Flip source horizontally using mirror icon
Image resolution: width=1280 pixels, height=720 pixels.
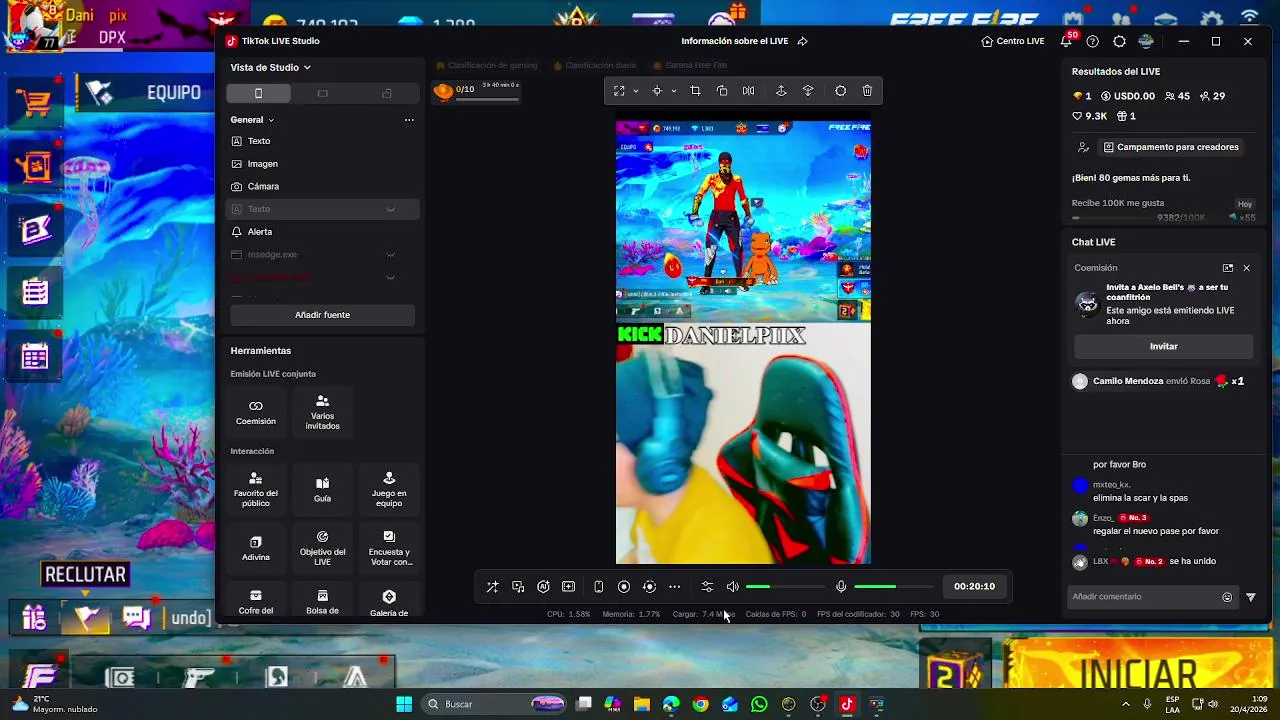click(748, 91)
